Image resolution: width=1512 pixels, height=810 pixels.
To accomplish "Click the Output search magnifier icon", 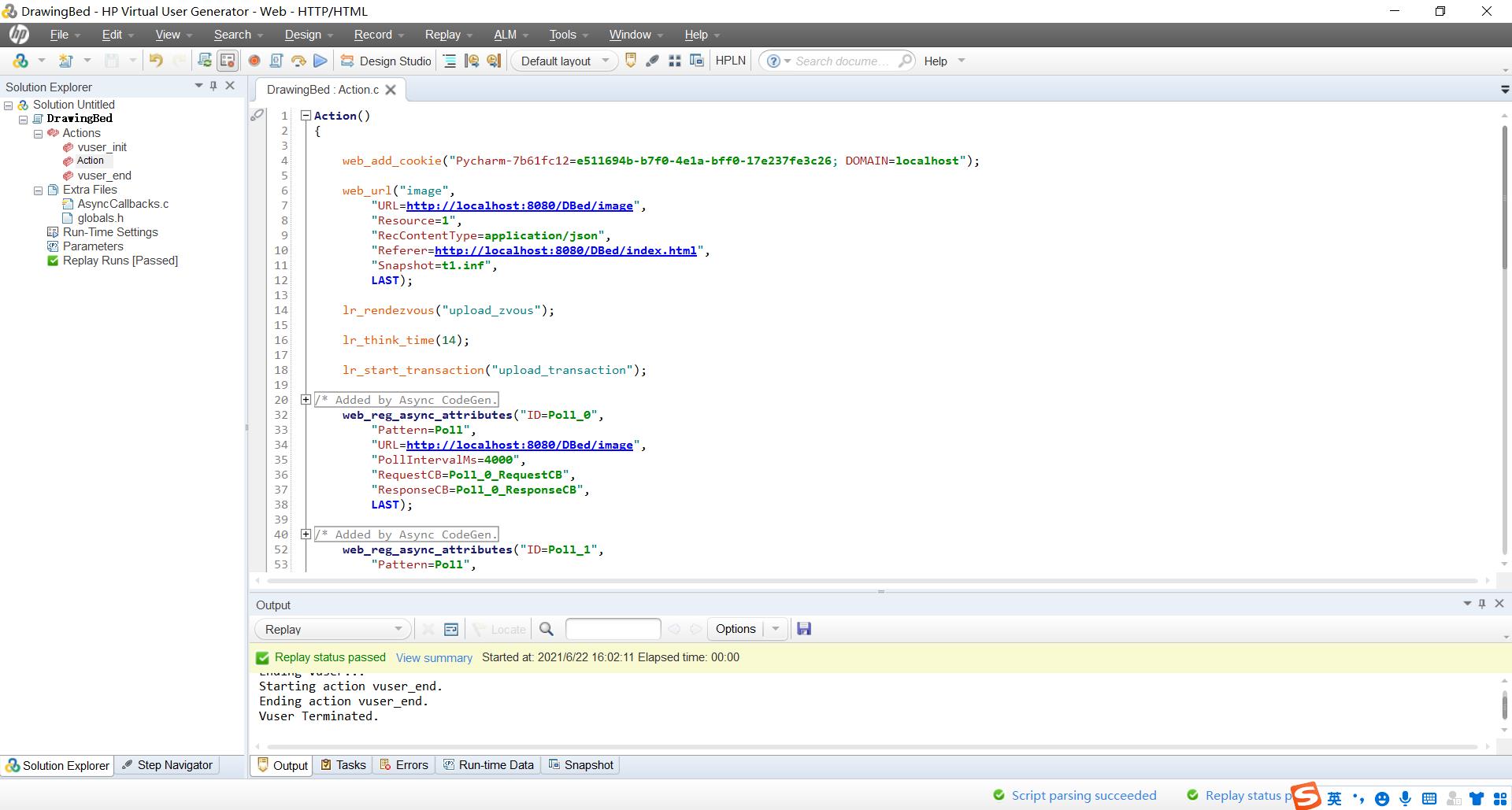I will click(x=546, y=629).
